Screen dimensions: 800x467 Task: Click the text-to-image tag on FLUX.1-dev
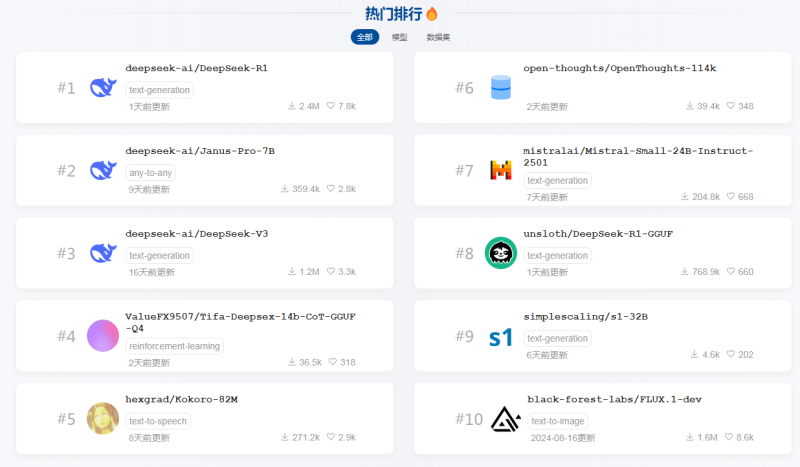[559, 421]
